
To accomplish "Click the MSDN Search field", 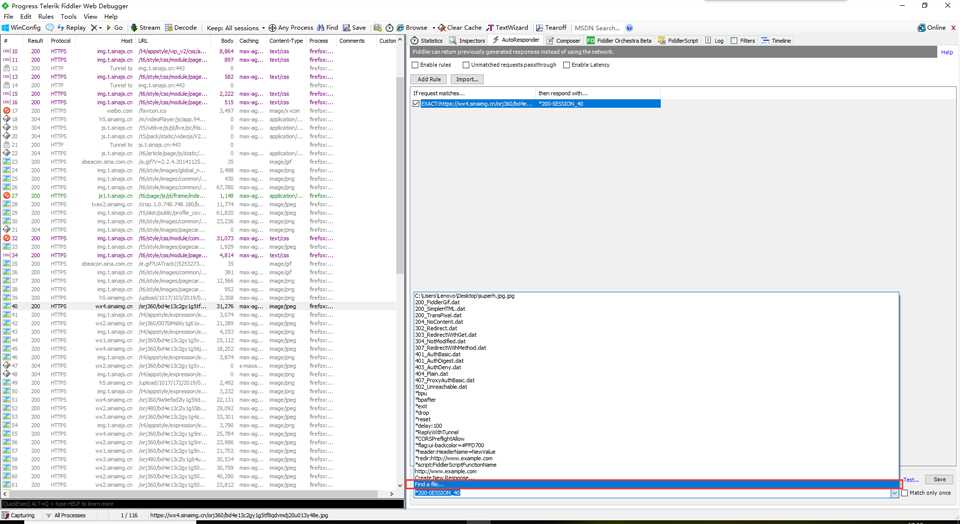I will tap(598, 28).
